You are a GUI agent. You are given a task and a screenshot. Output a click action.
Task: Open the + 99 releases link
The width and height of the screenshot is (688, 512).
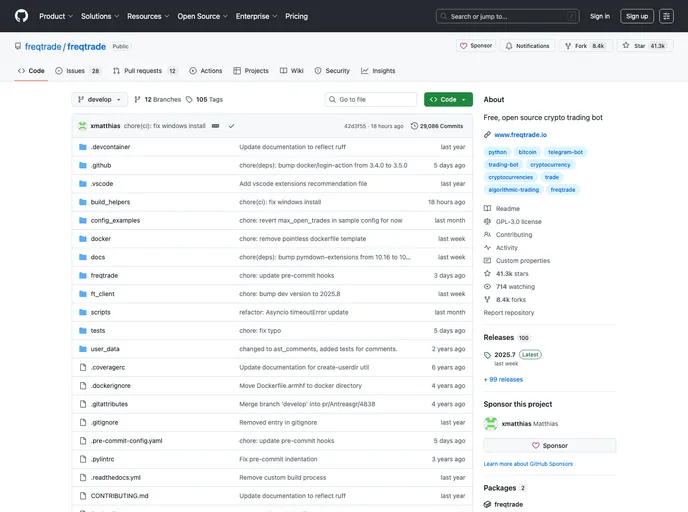(503, 380)
